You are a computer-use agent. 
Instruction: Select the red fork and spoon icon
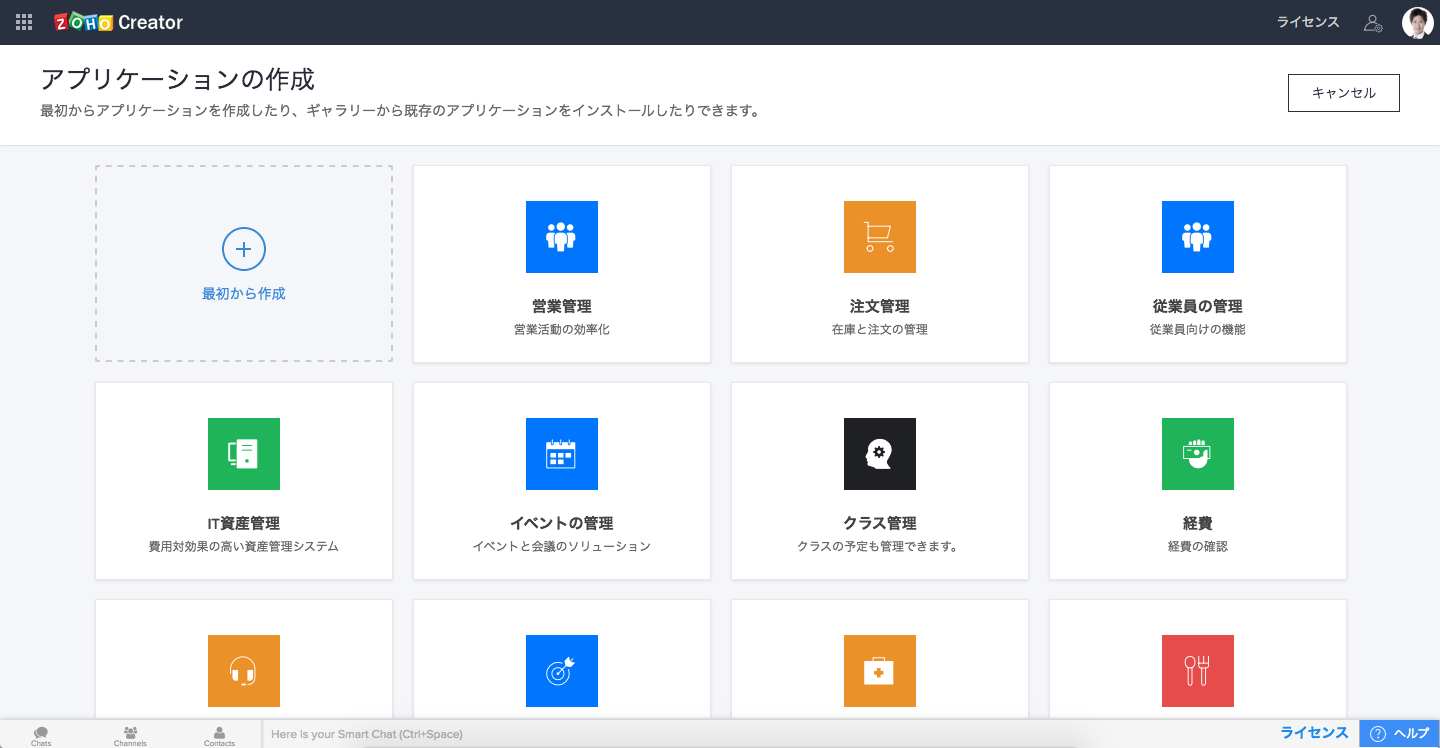(1198, 671)
